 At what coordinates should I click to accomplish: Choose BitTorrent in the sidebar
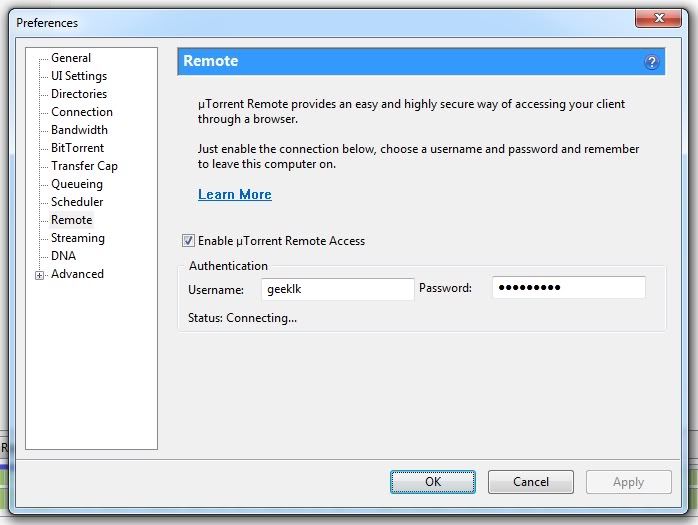tap(77, 148)
